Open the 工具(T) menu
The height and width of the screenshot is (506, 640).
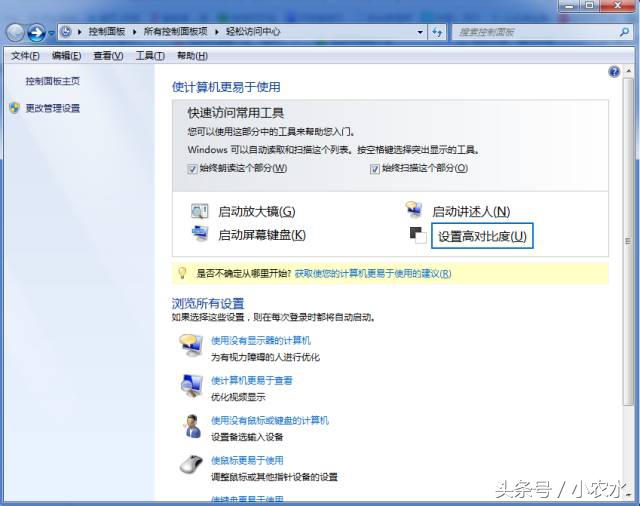(150, 56)
